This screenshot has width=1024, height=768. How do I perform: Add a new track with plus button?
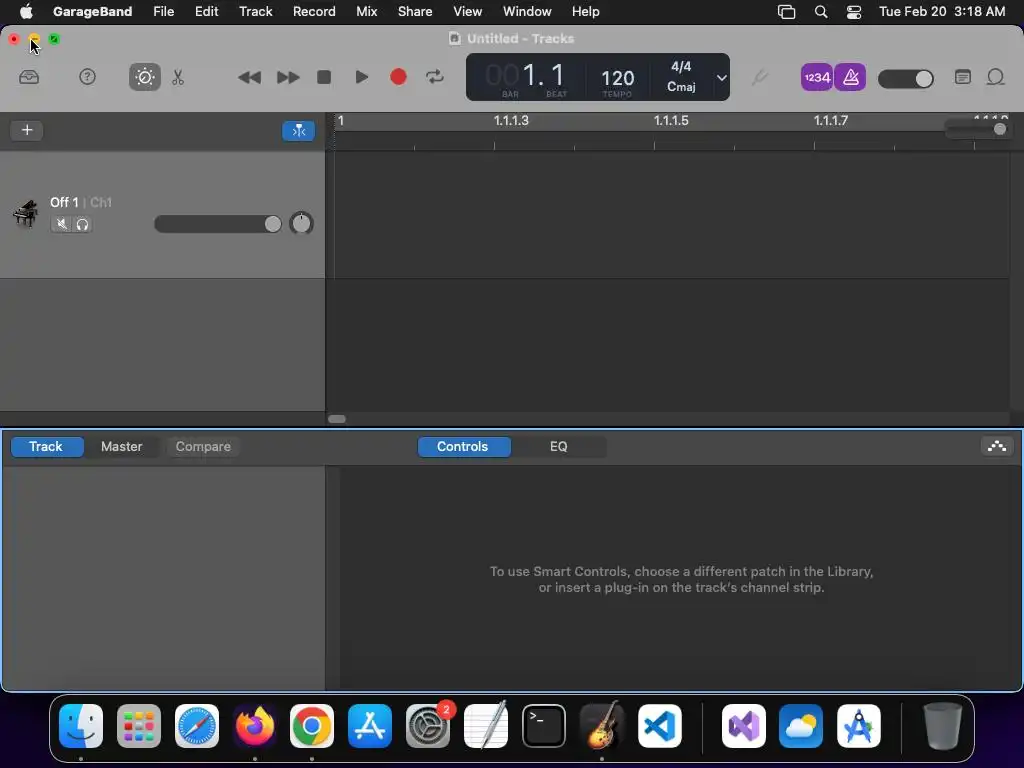click(27, 130)
